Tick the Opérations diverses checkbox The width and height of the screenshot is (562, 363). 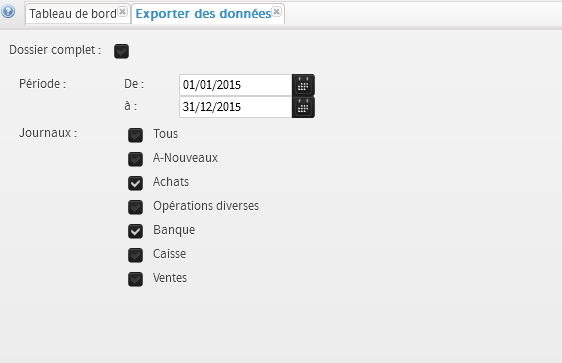pyautogui.click(x=135, y=207)
